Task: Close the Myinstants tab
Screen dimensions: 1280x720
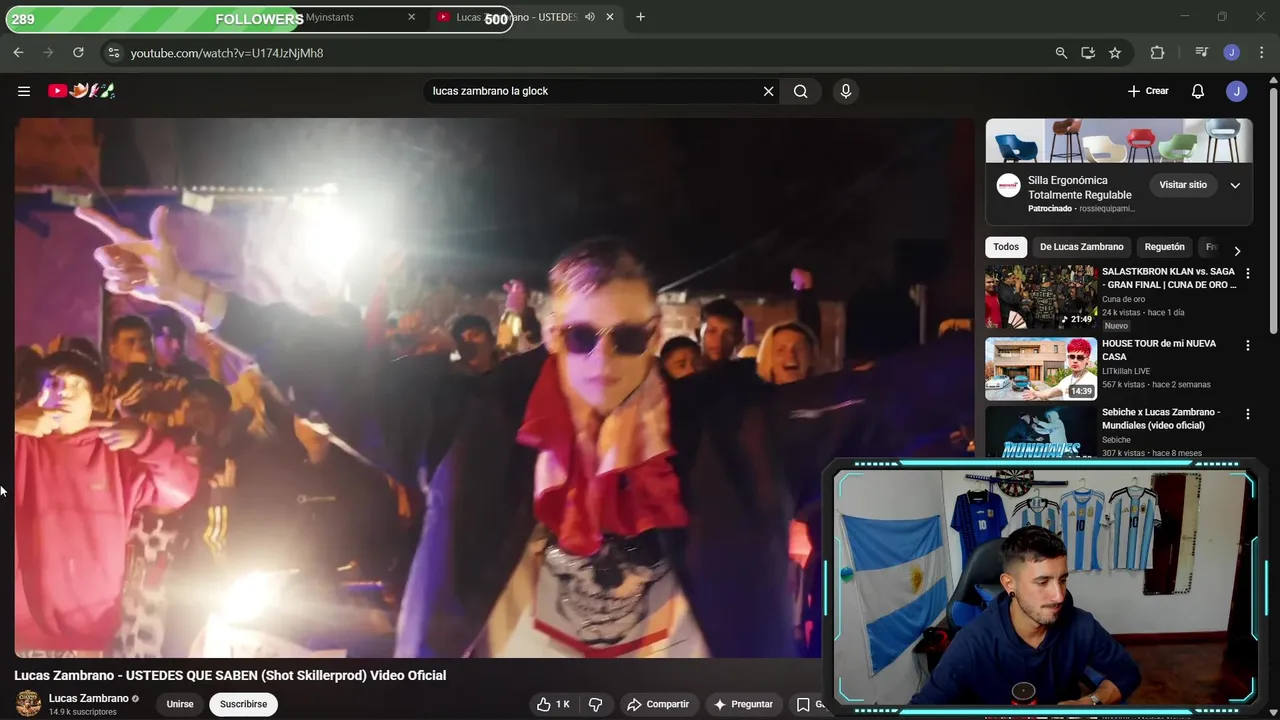Action: tap(411, 17)
